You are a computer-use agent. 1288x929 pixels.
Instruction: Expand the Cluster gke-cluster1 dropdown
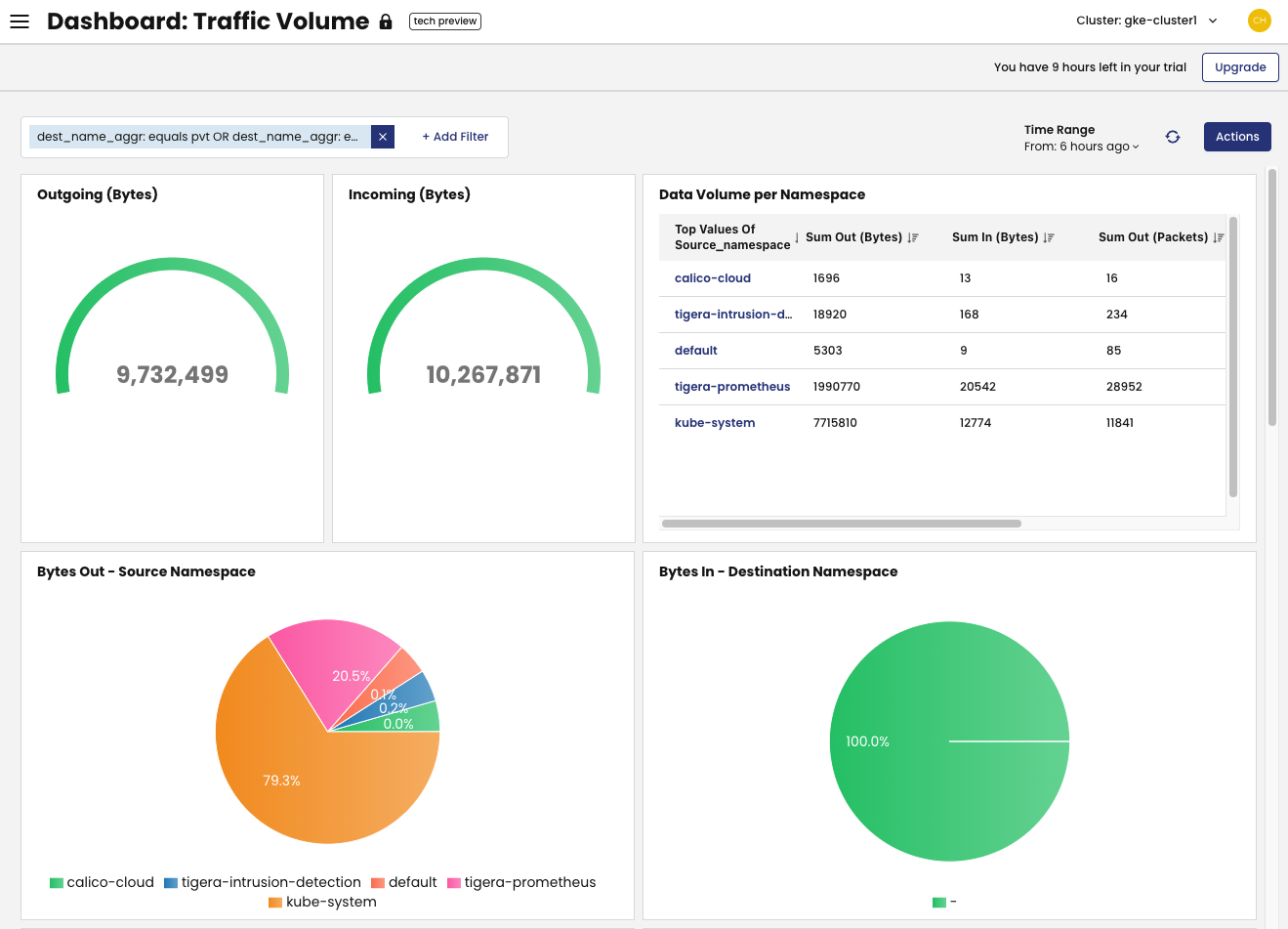tap(1146, 21)
